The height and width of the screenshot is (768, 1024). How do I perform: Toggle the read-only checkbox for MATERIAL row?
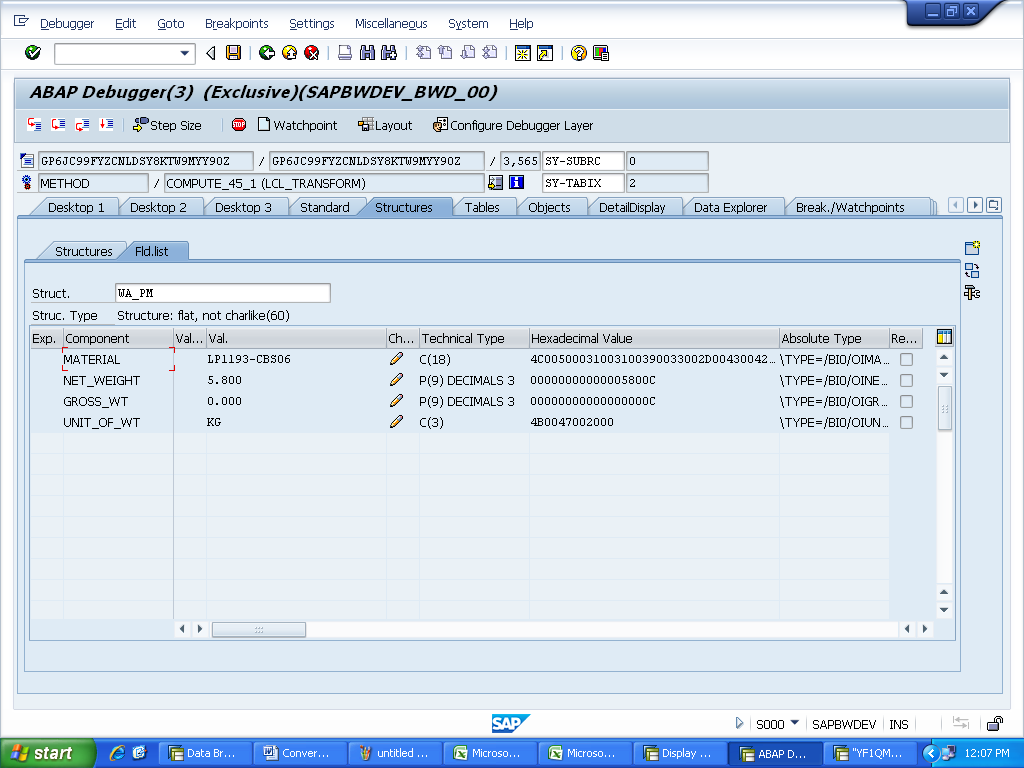[x=906, y=359]
